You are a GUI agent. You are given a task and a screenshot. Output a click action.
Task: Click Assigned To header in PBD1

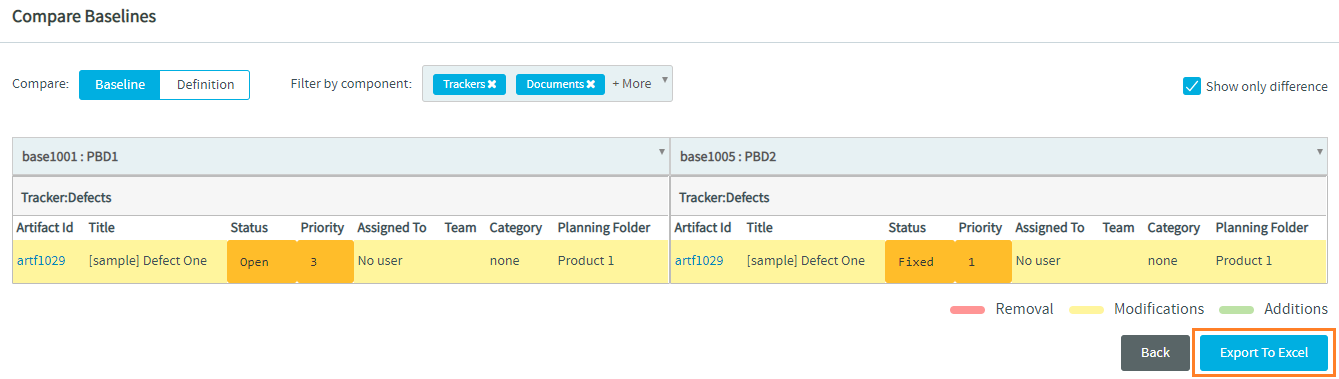[x=392, y=228]
